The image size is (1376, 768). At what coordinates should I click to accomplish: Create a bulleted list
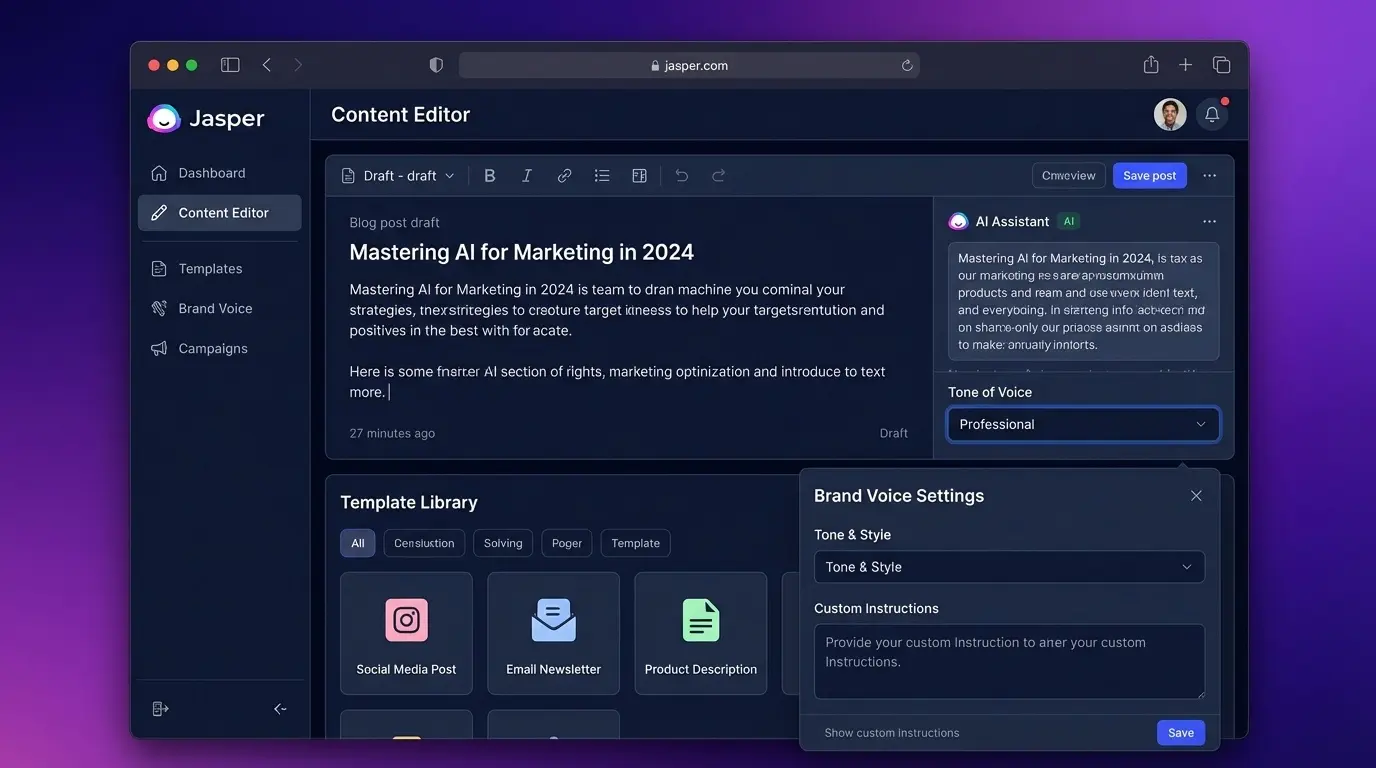[602, 175]
